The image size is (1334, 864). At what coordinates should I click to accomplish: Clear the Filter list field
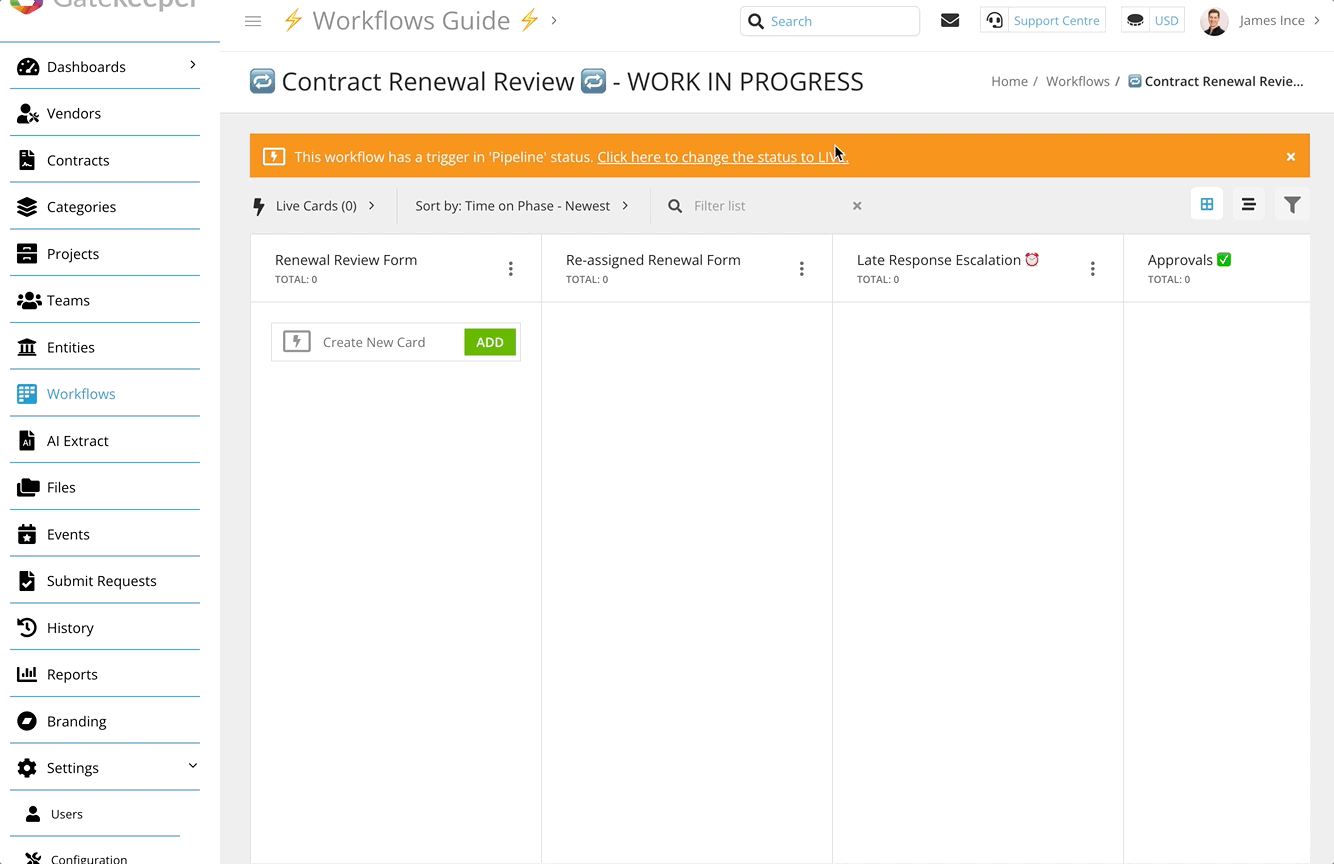coord(857,206)
